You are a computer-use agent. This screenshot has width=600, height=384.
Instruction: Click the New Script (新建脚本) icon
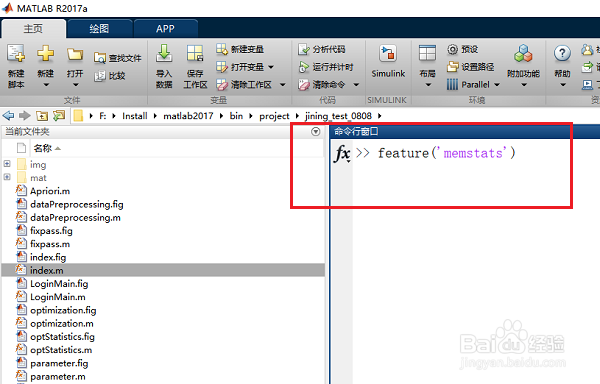click(16, 54)
